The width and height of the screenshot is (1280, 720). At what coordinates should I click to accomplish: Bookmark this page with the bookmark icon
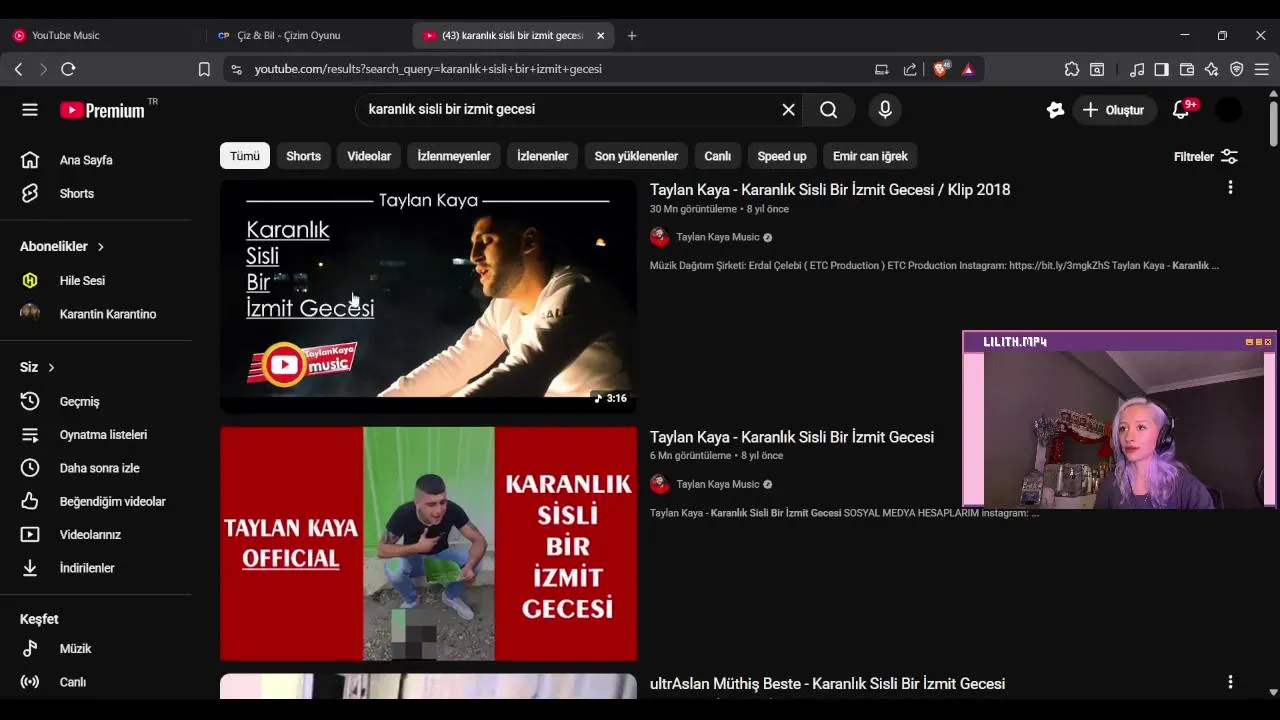coord(204,69)
